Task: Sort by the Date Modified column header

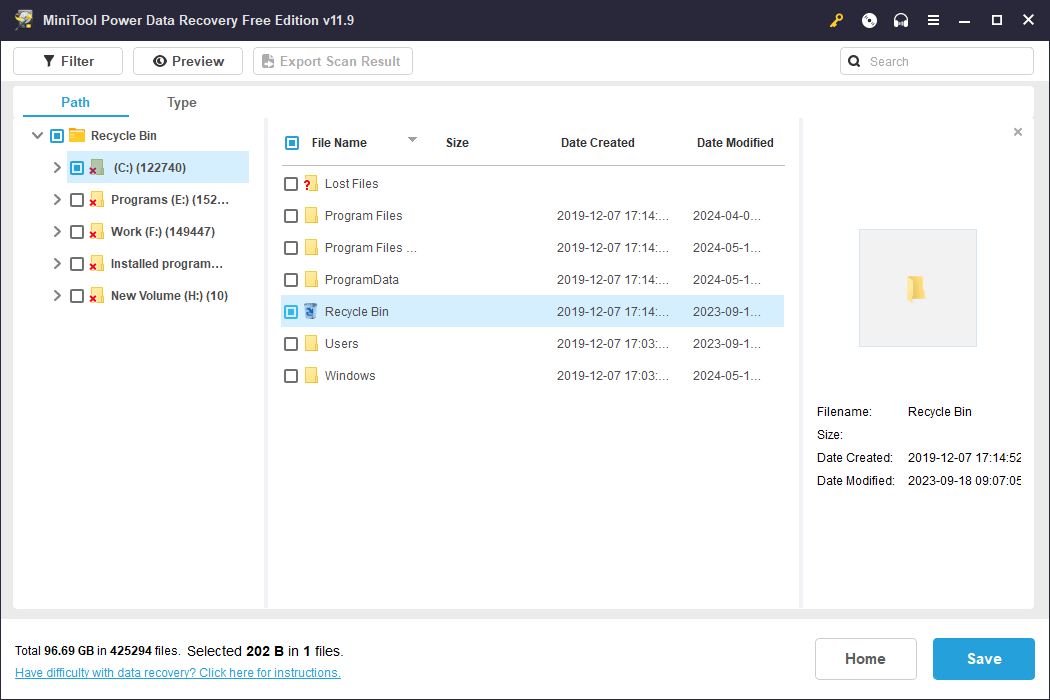Action: point(735,143)
